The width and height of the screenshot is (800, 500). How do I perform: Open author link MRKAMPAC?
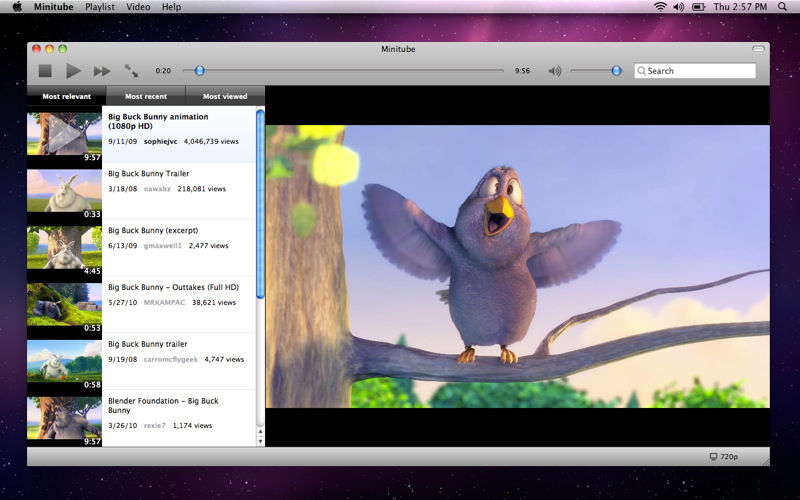(x=164, y=303)
